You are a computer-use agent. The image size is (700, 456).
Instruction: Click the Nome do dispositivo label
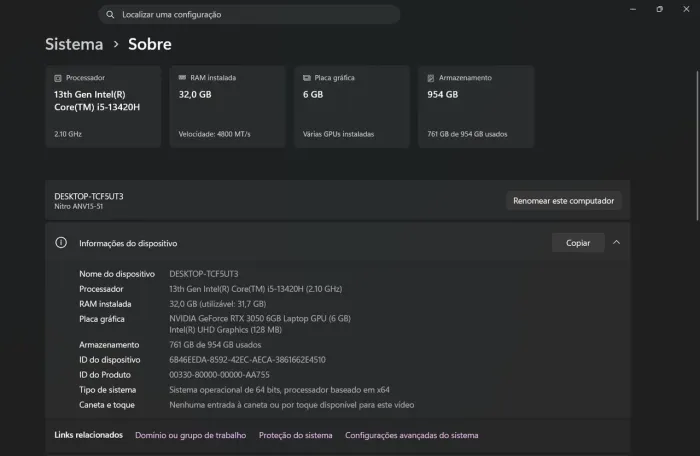pyautogui.click(x=117, y=274)
